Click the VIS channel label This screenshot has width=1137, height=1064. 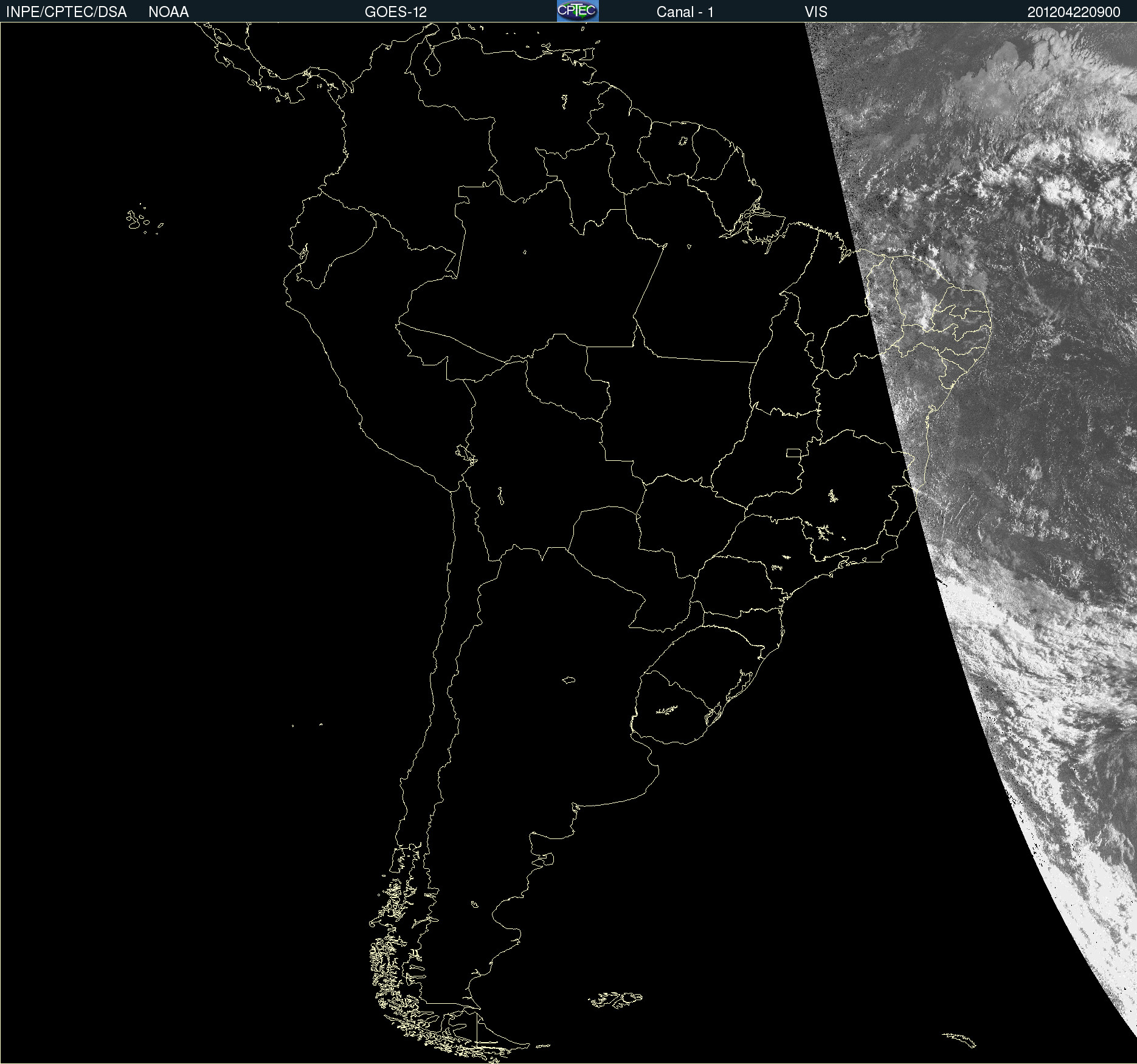pyautogui.click(x=816, y=12)
